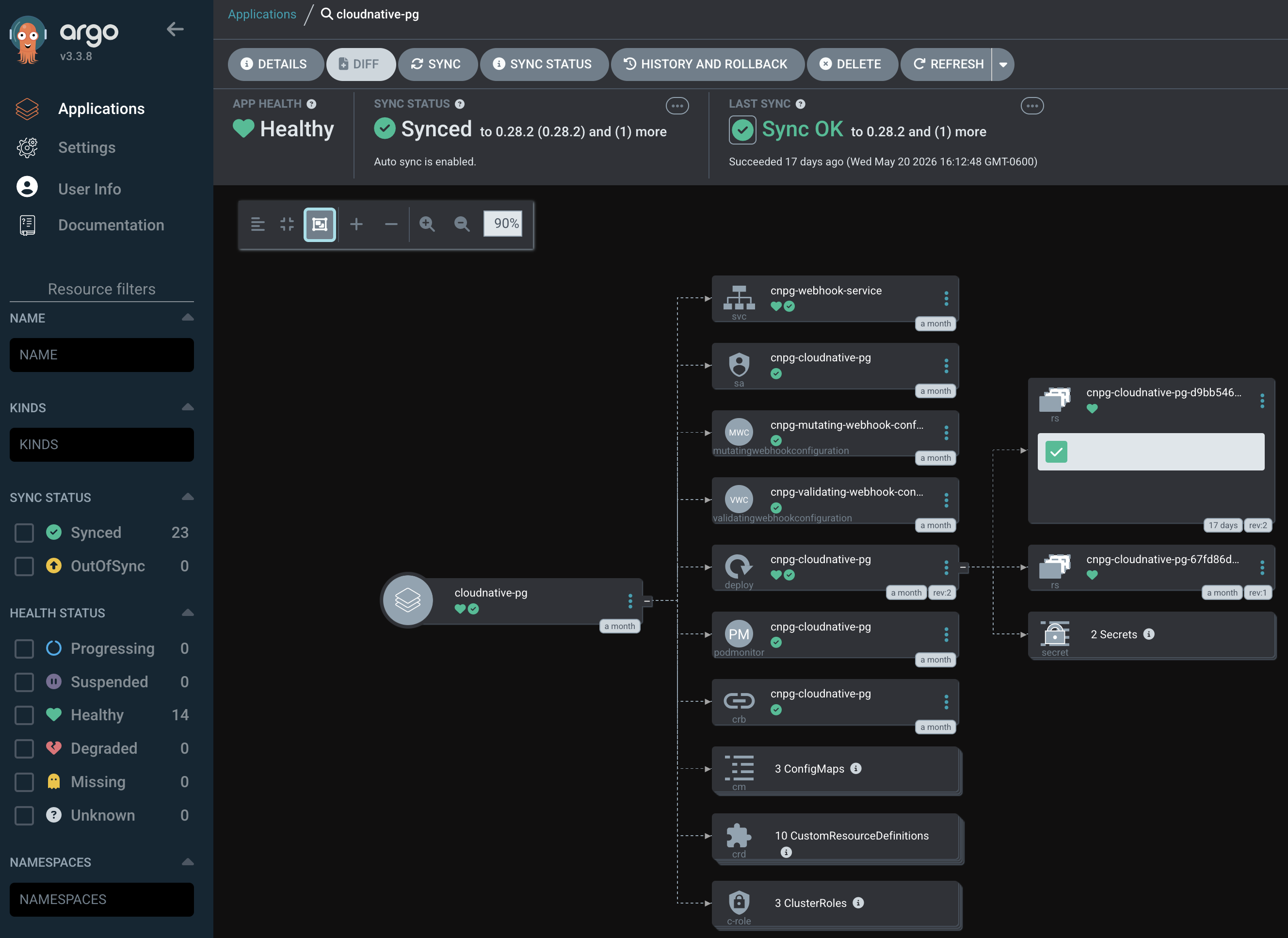Check the Unknown filter checkbox

(x=24, y=816)
